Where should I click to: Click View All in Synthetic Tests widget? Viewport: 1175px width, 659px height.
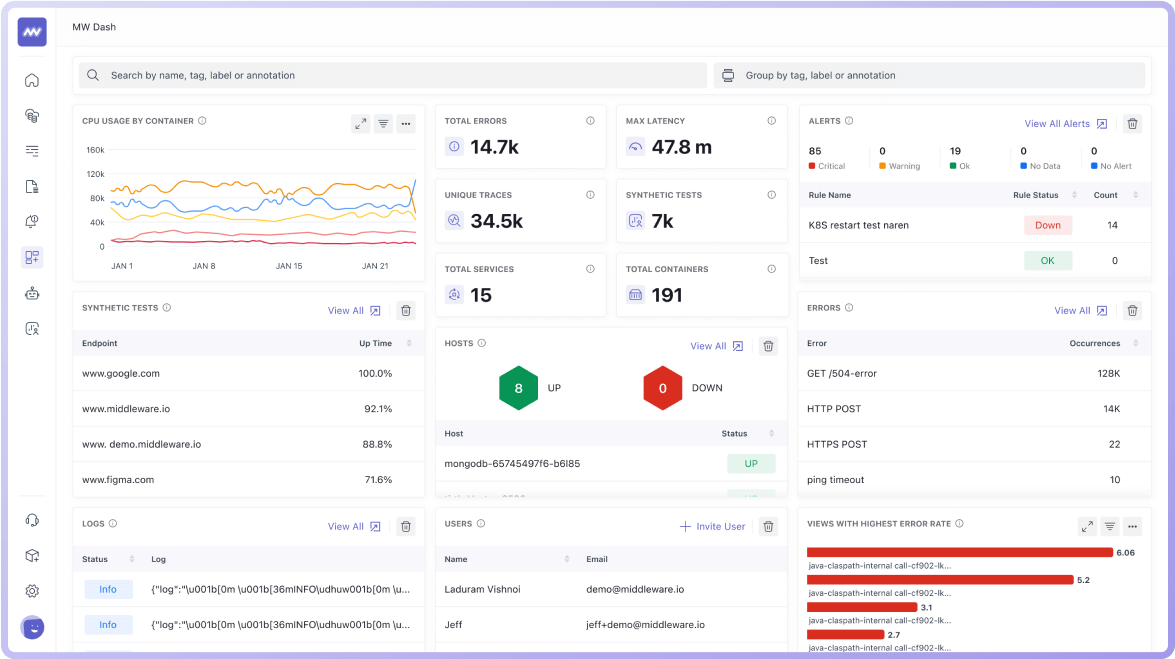pyautogui.click(x=354, y=310)
